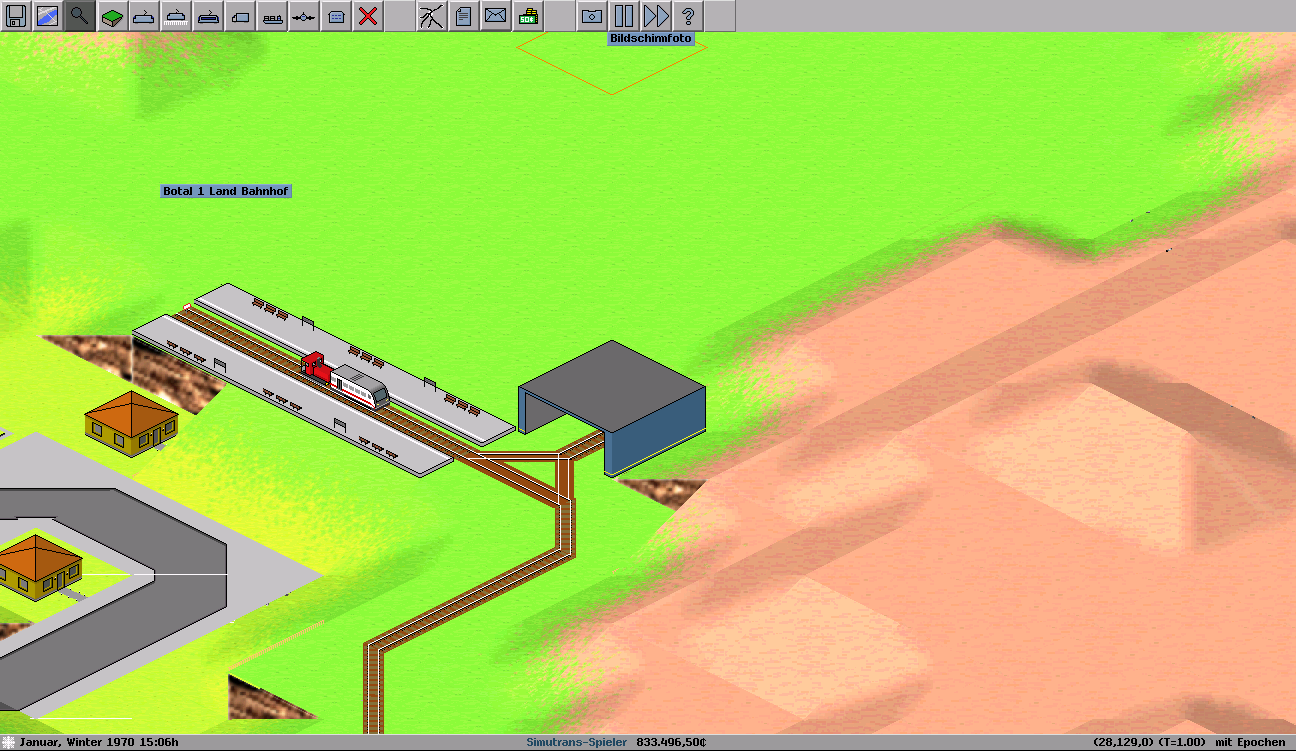Screen dimensions: 1296x751
Task: Click the winter season icon in status bar
Action: pos(8,742)
